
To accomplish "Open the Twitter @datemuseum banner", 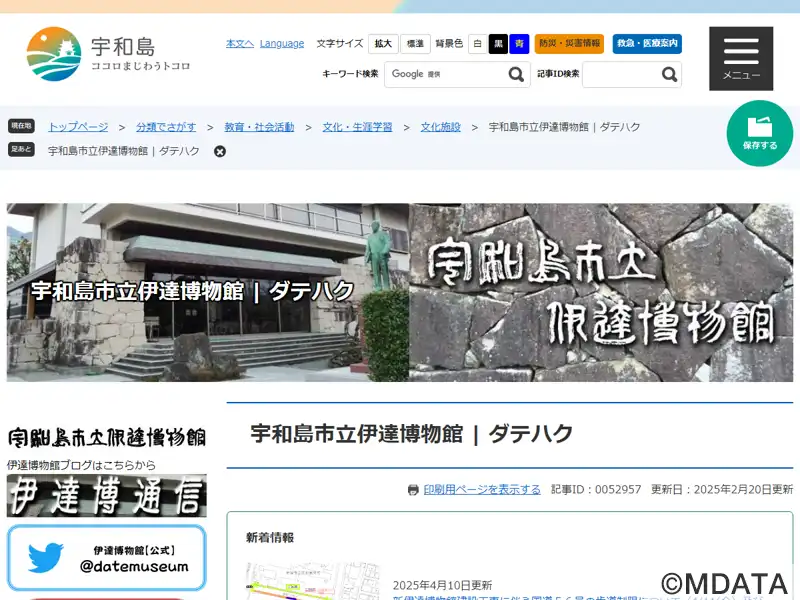I will pos(107,558).
